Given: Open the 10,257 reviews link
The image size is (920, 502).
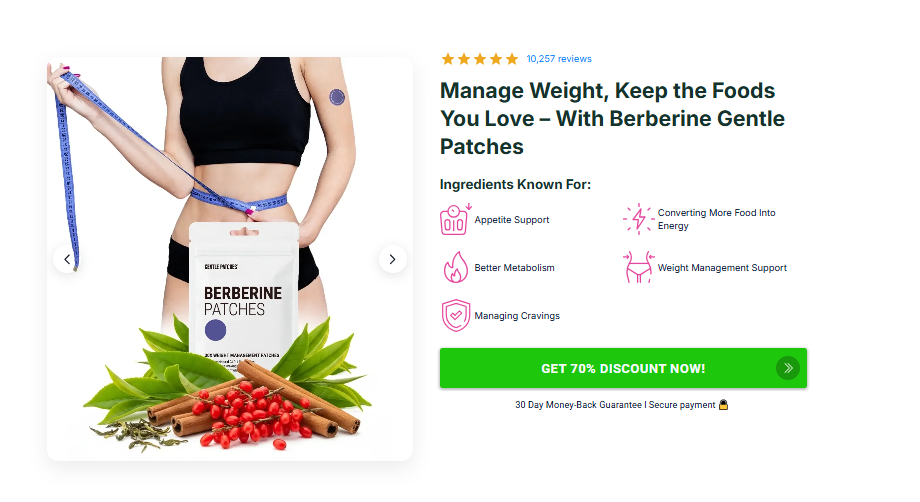Looking at the screenshot, I should (559, 59).
